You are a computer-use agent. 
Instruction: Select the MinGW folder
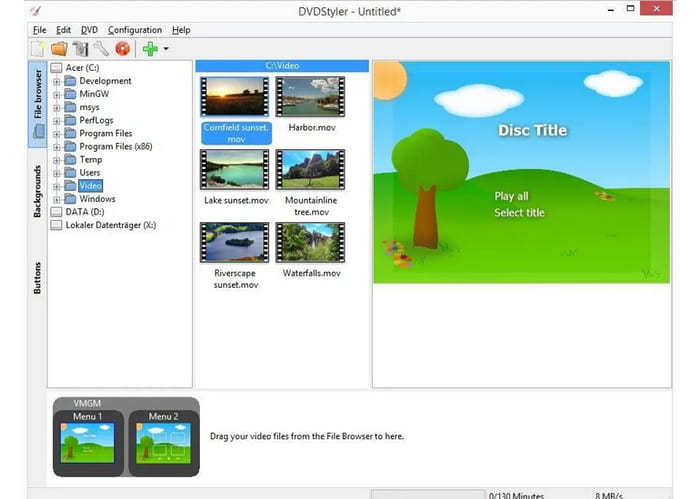tap(94, 94)
